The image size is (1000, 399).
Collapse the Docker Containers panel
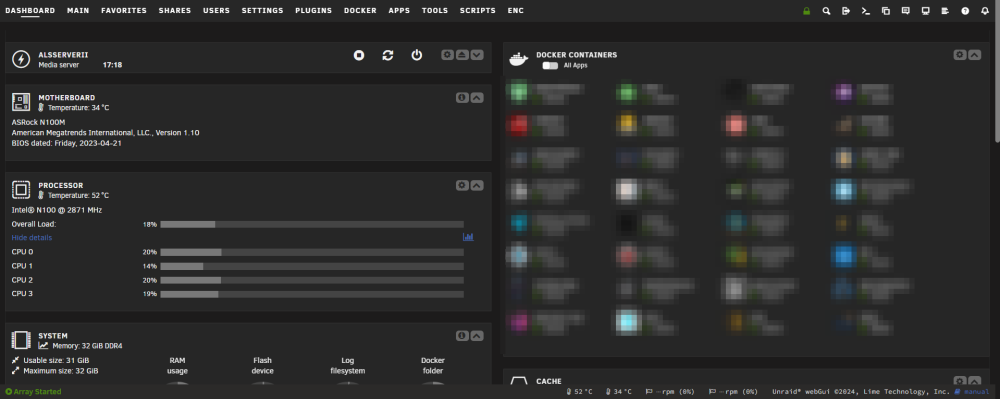[974, 55]
